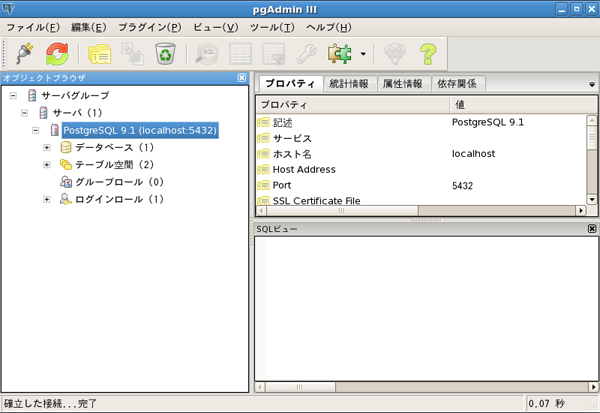Click the 5432 port value cell
This screenshot has height=413, width=600.
(x=462, y=186)
